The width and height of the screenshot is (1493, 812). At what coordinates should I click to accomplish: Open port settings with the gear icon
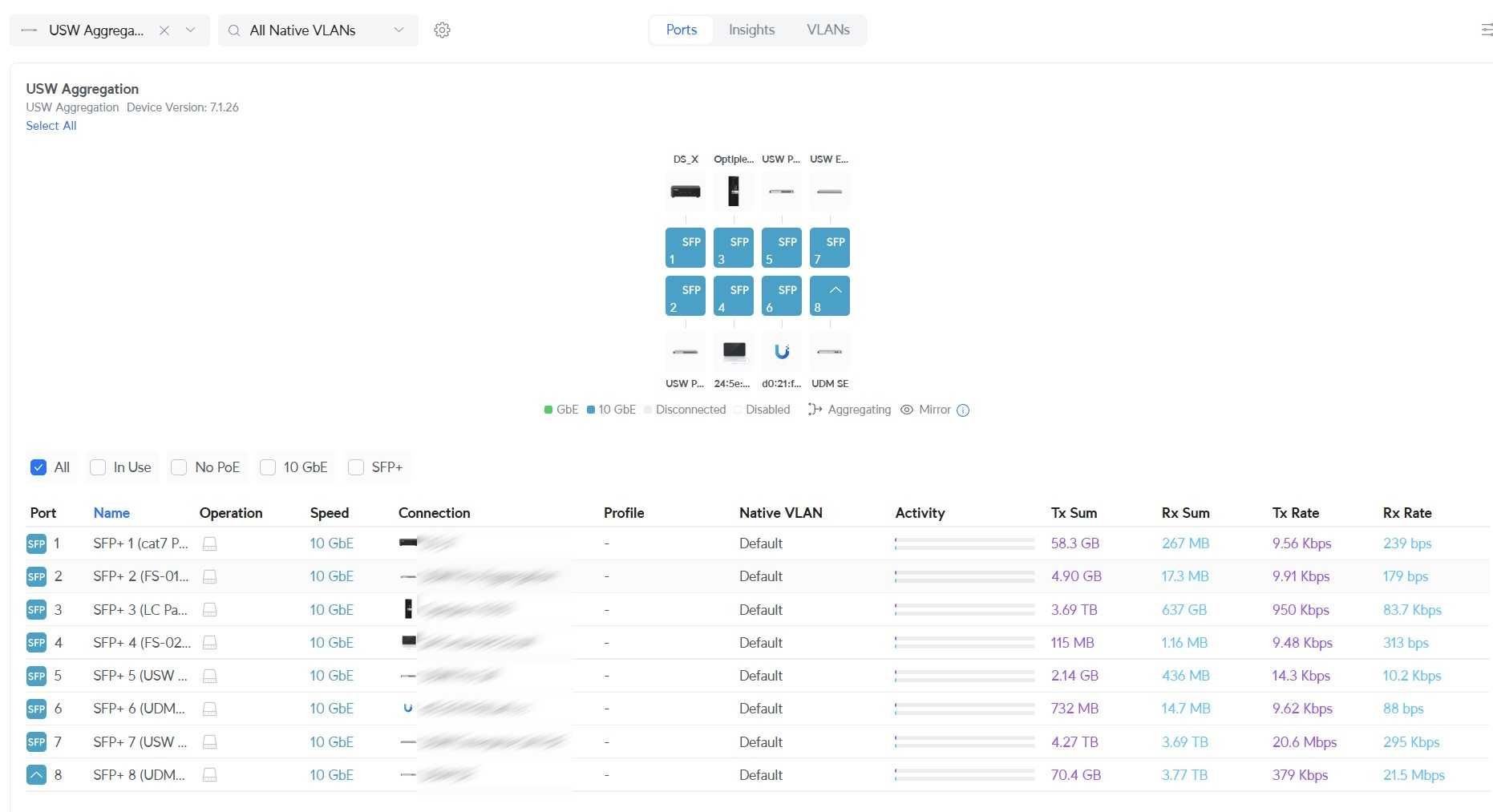(x=442, y=30)
